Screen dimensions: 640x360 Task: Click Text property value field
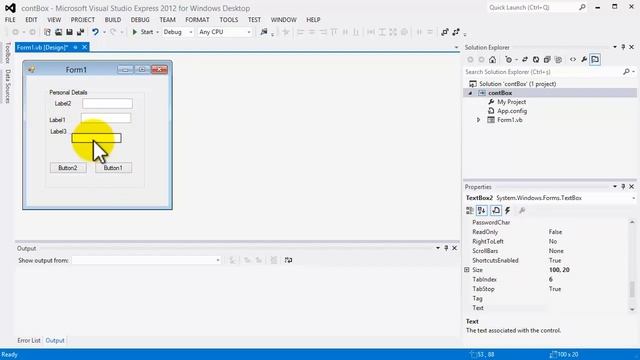(x=587, y=308)
